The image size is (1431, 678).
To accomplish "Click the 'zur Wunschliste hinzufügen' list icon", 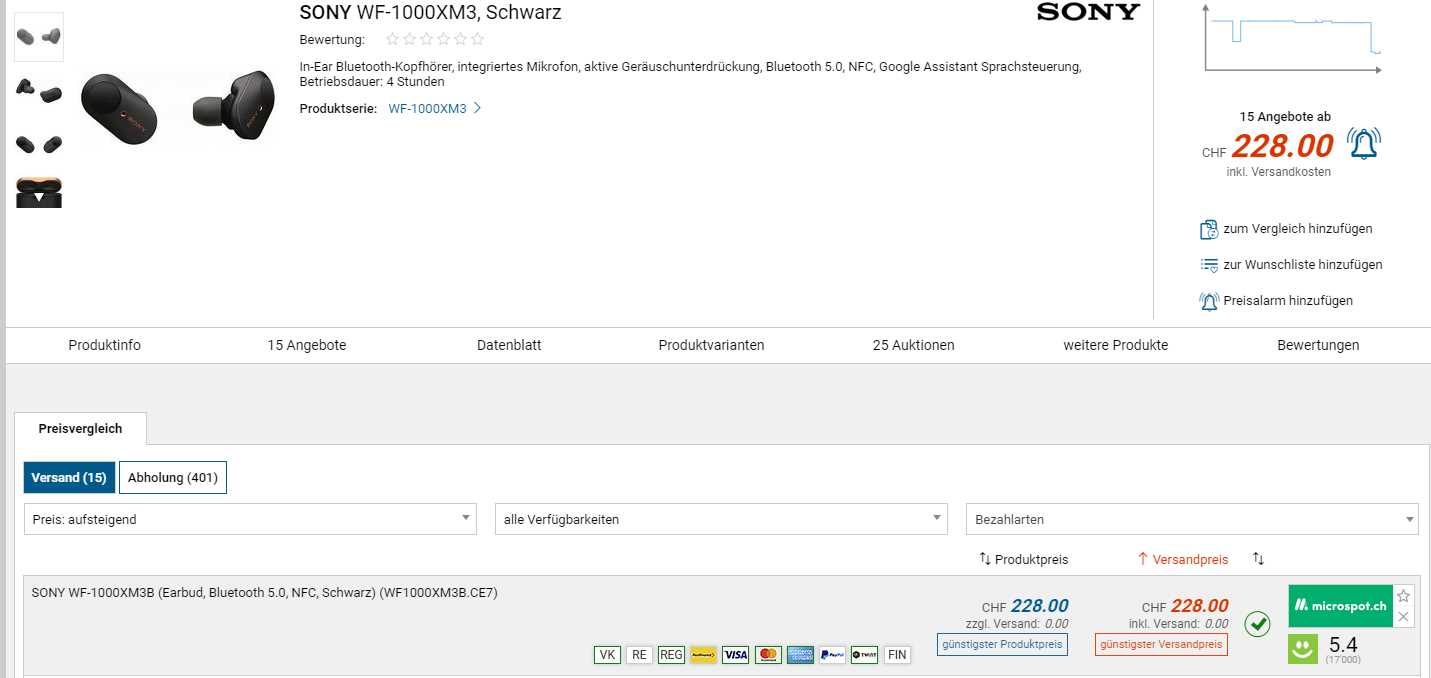I will tap(1208, 265).
